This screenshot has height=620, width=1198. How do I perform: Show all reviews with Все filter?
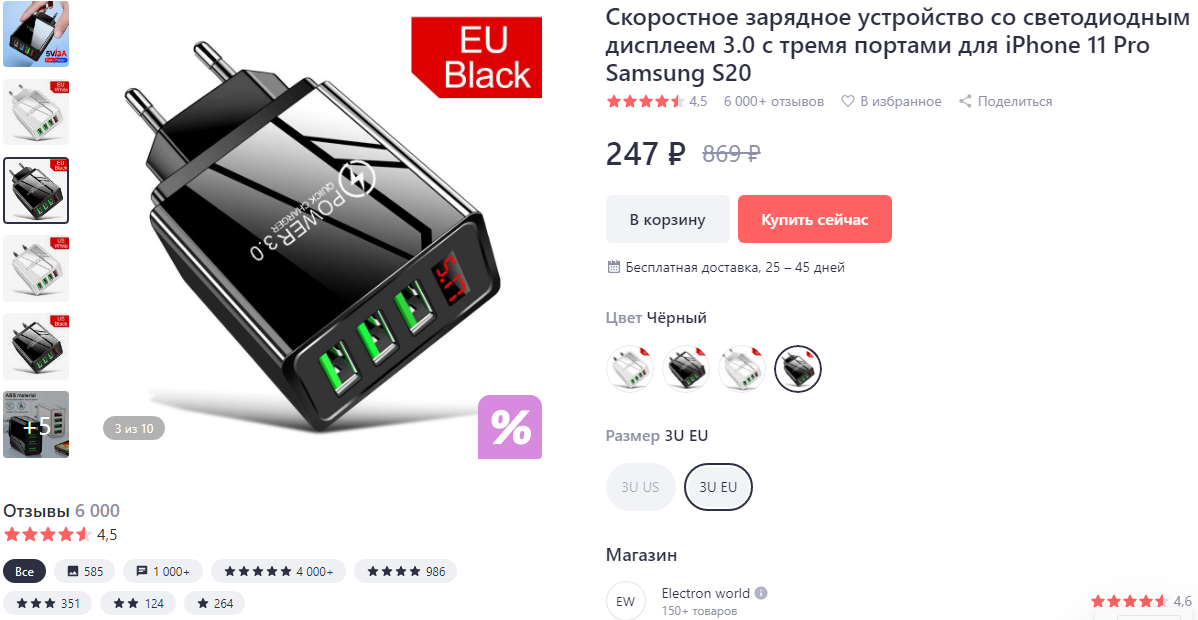[x=24, y=571]
